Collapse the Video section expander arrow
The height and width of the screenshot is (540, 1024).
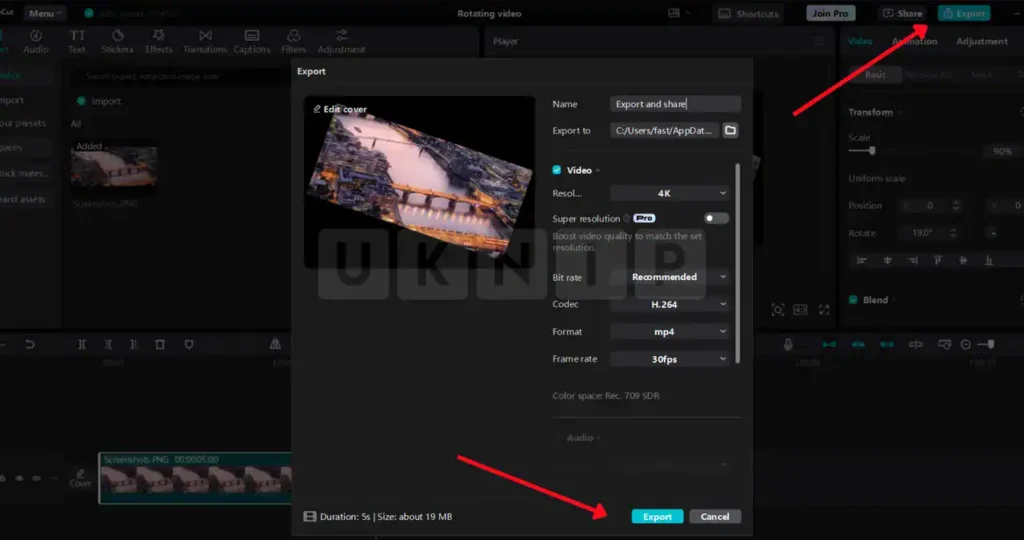point(598,170)
